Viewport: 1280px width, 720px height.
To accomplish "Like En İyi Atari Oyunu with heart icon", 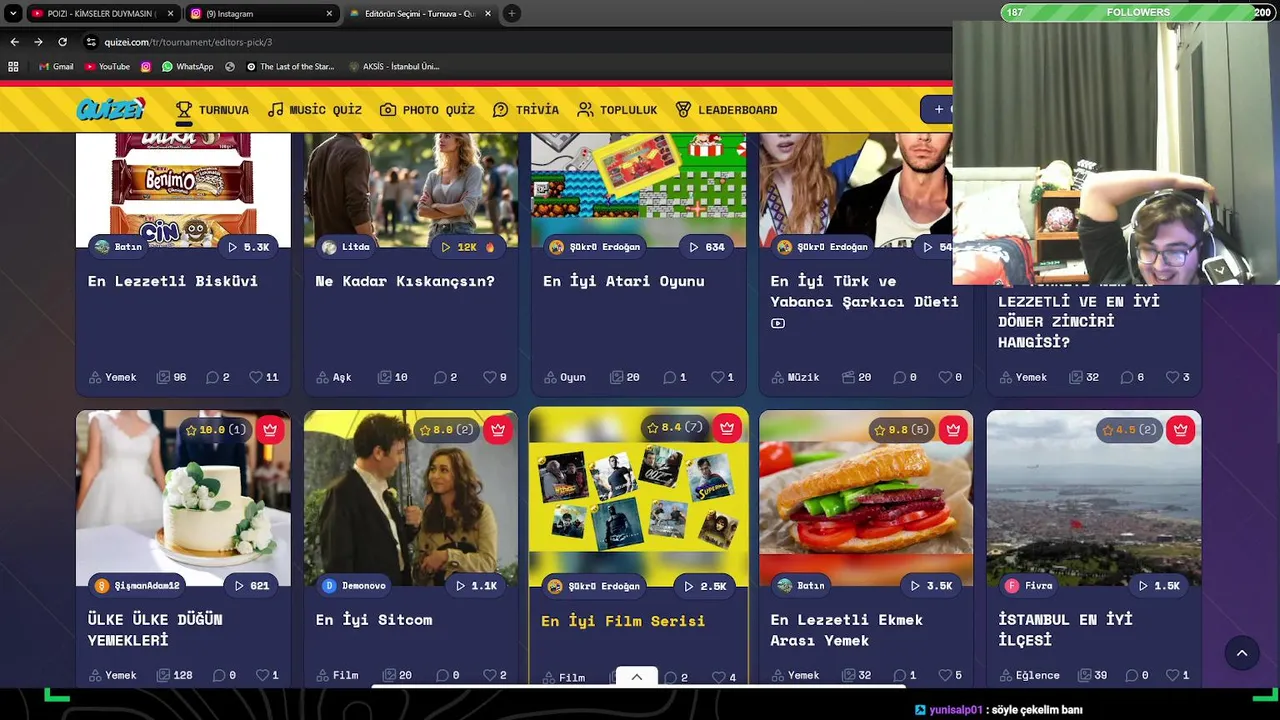I will (717, 377).
